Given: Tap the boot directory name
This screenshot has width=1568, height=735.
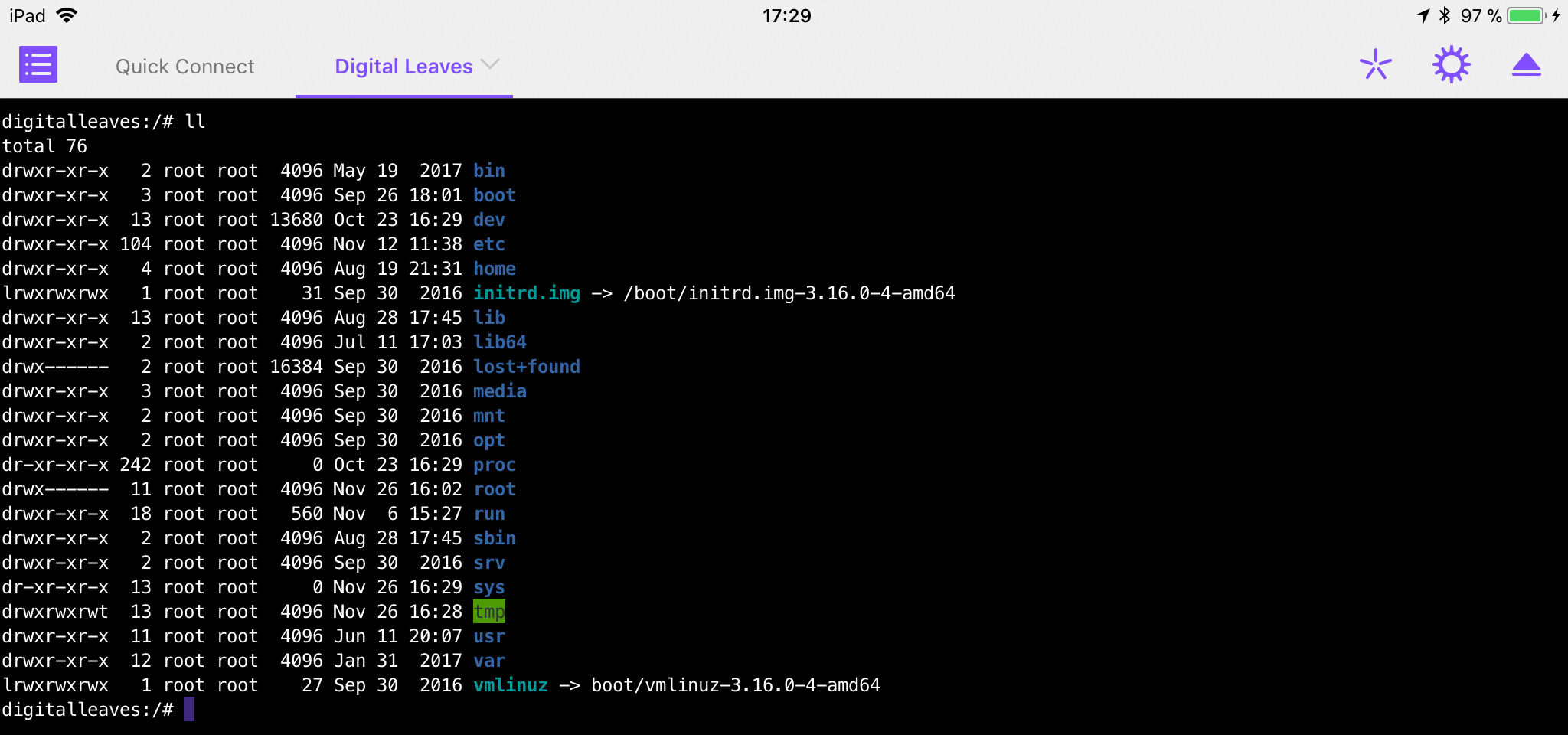Looking at the screenshot, I should click(495, 195).
